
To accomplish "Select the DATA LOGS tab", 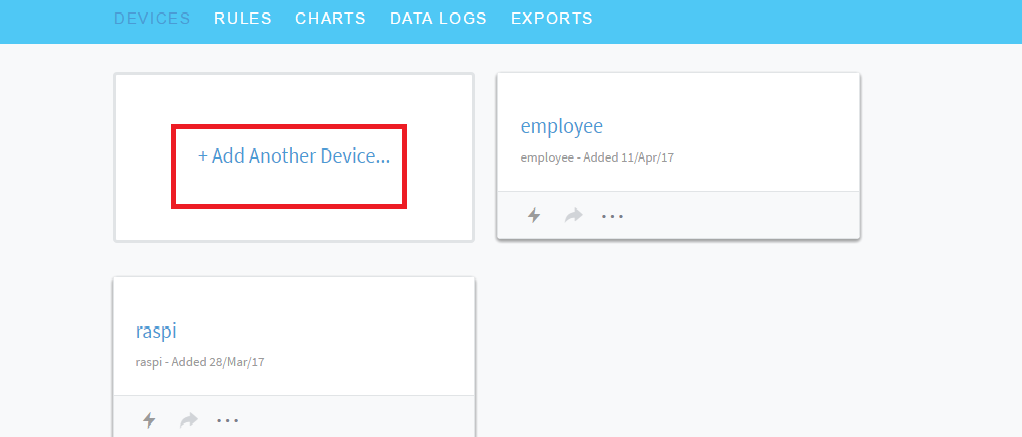I will (x=438, y=19).
